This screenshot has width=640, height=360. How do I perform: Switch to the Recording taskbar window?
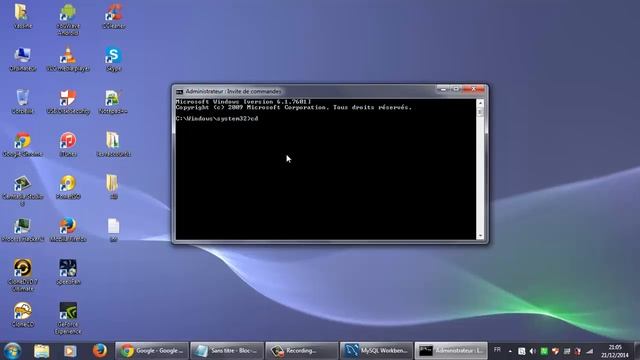click(x=301, y=351)
